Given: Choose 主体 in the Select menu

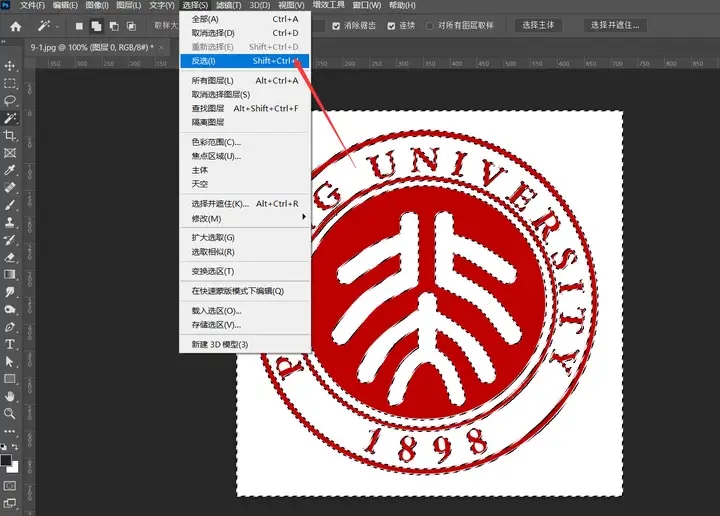Looking at the screenshot, I should point(245,170).
